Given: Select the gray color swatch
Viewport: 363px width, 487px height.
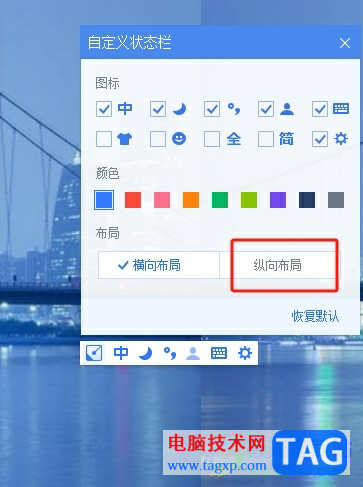Looking at the screenshot, I should point(336,200).
